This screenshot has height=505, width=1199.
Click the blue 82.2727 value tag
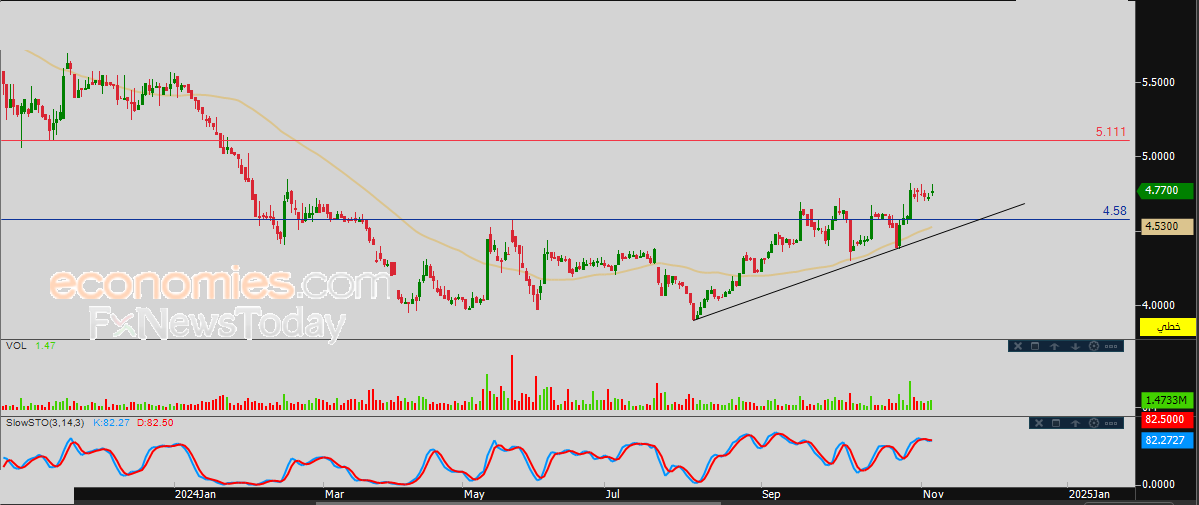tap(1167, 440)
